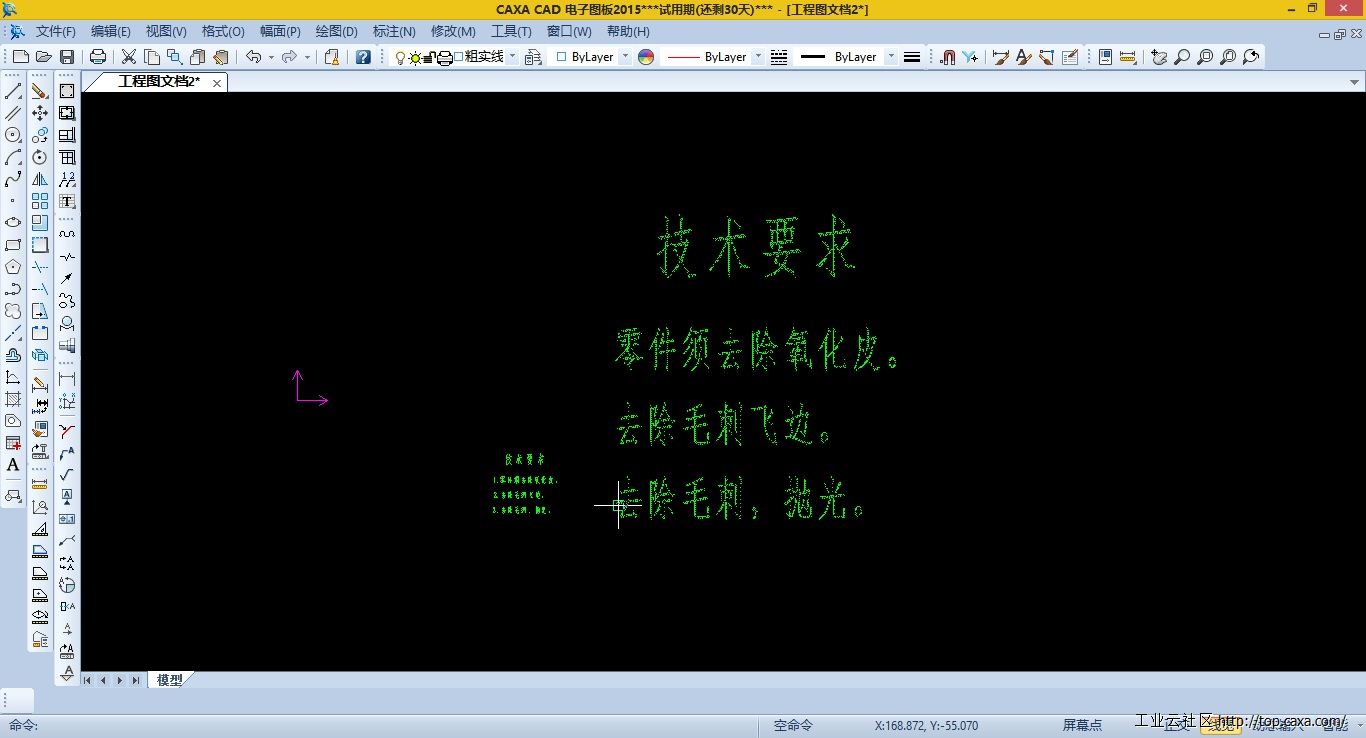1366x738 pixels.
Task: Open the Text style brush icon
Action: [x=1023, y=57]
